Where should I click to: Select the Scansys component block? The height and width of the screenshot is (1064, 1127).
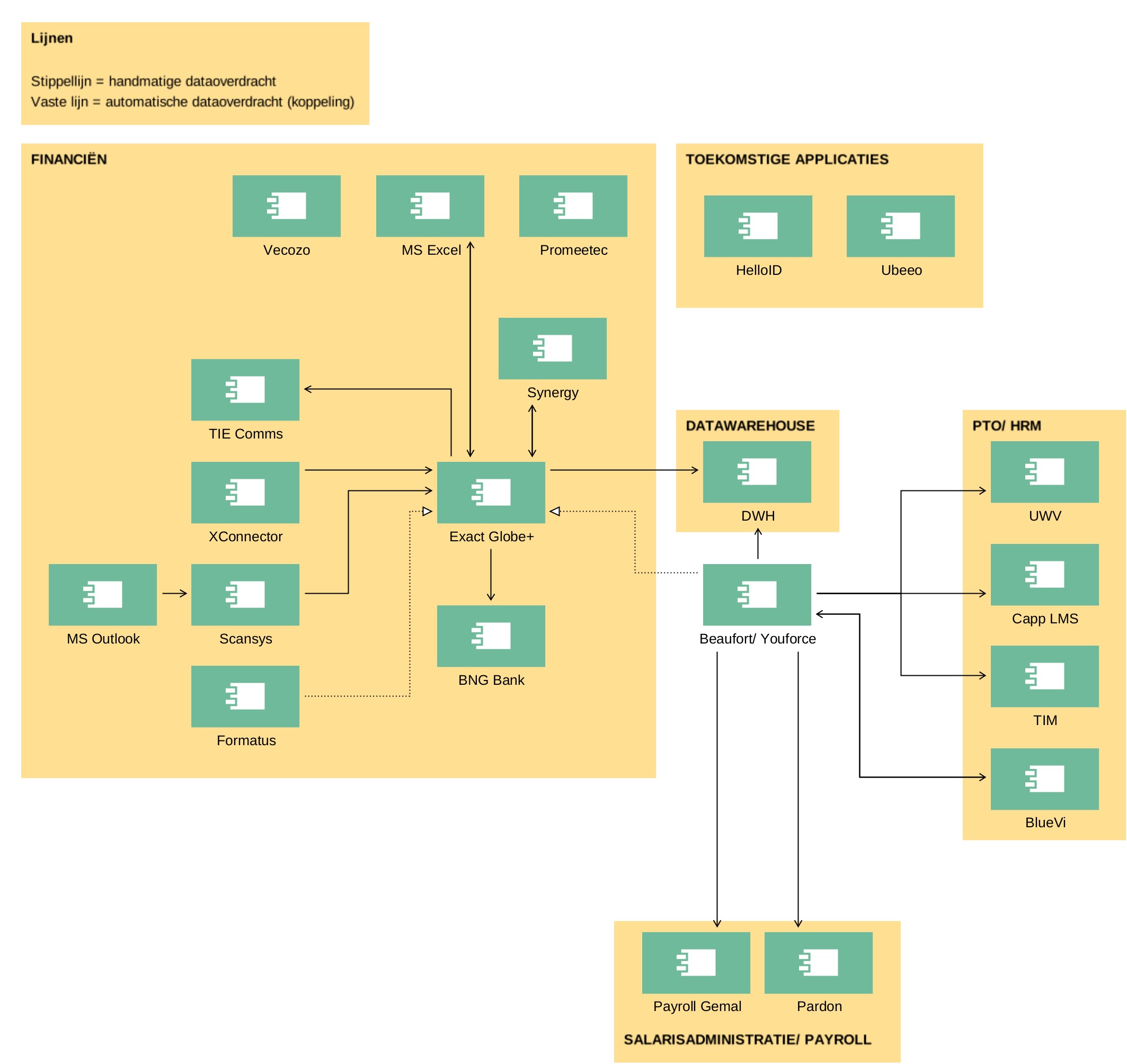(245, 595)
